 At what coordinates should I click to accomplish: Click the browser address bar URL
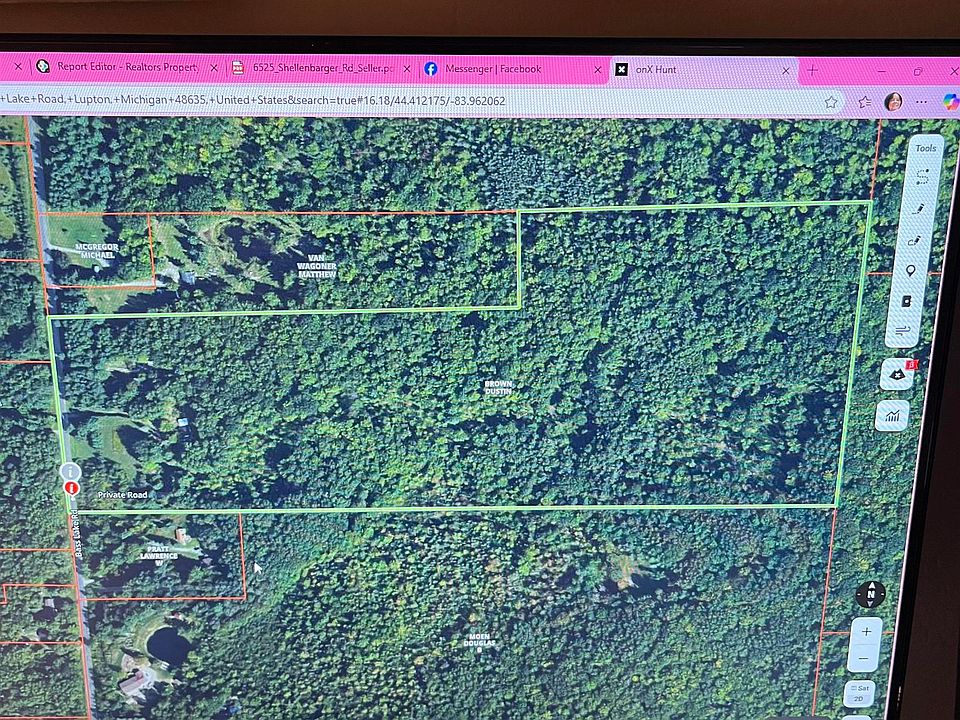click(300, 100)
